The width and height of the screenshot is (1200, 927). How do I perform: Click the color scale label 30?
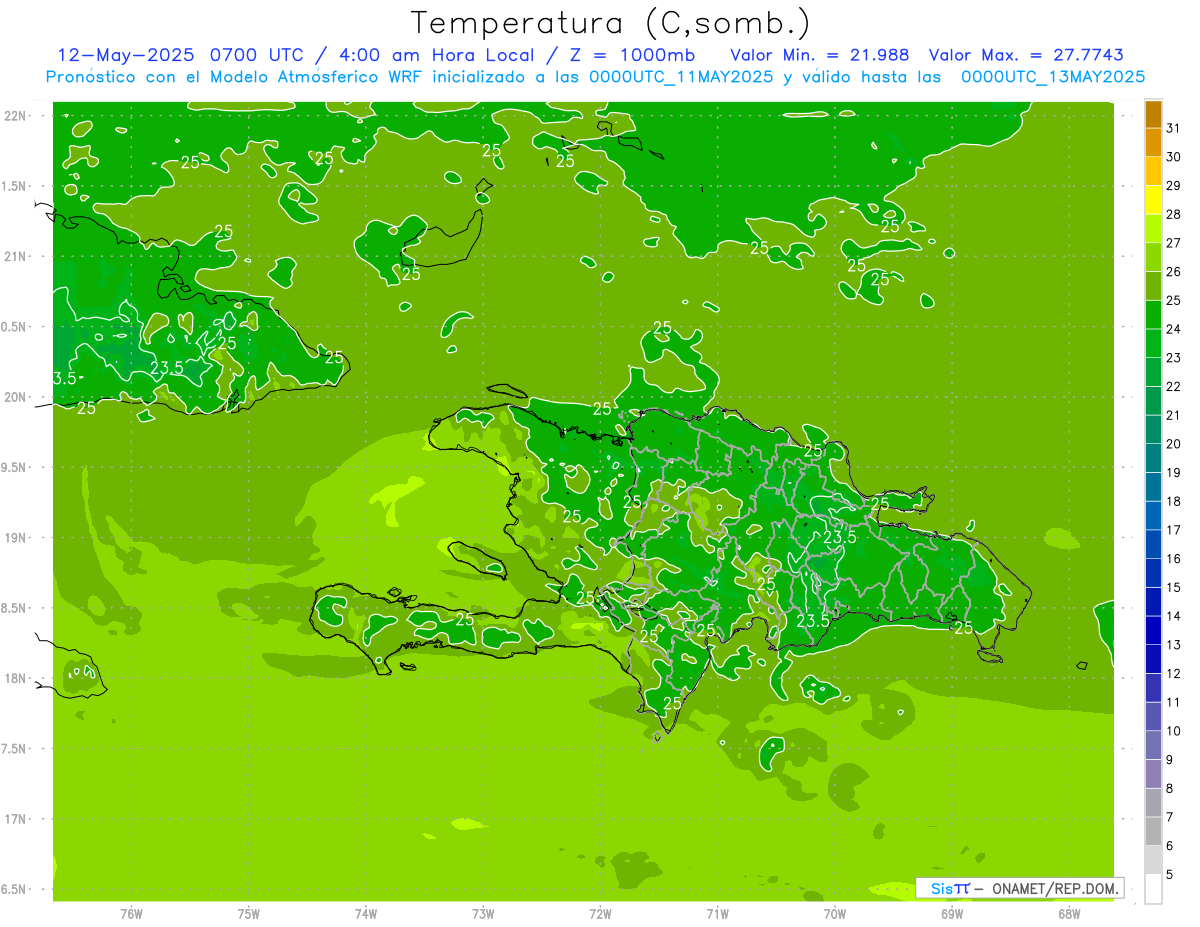(1174, 157)
